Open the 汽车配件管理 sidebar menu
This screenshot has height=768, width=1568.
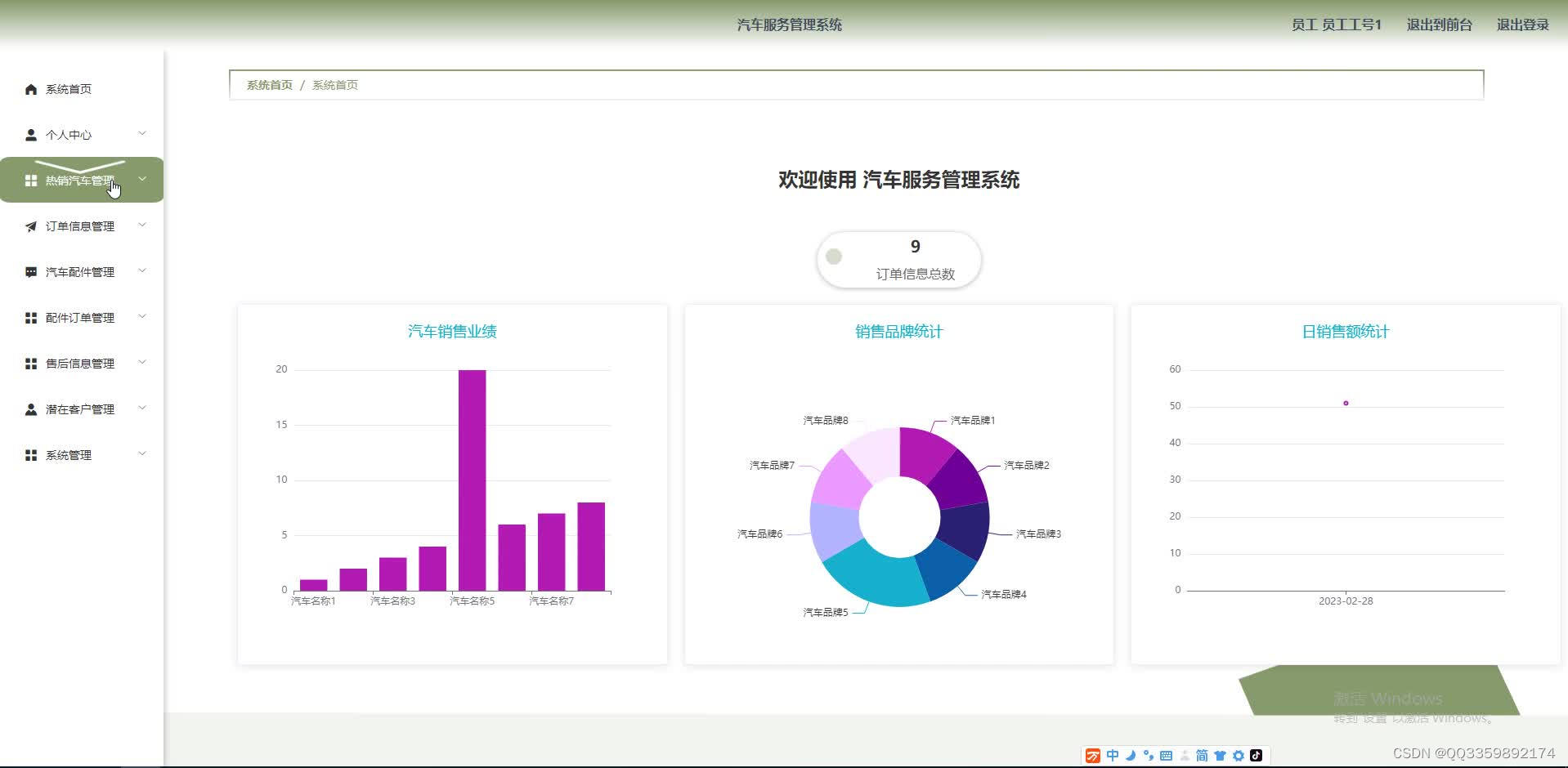pos(82,272)
